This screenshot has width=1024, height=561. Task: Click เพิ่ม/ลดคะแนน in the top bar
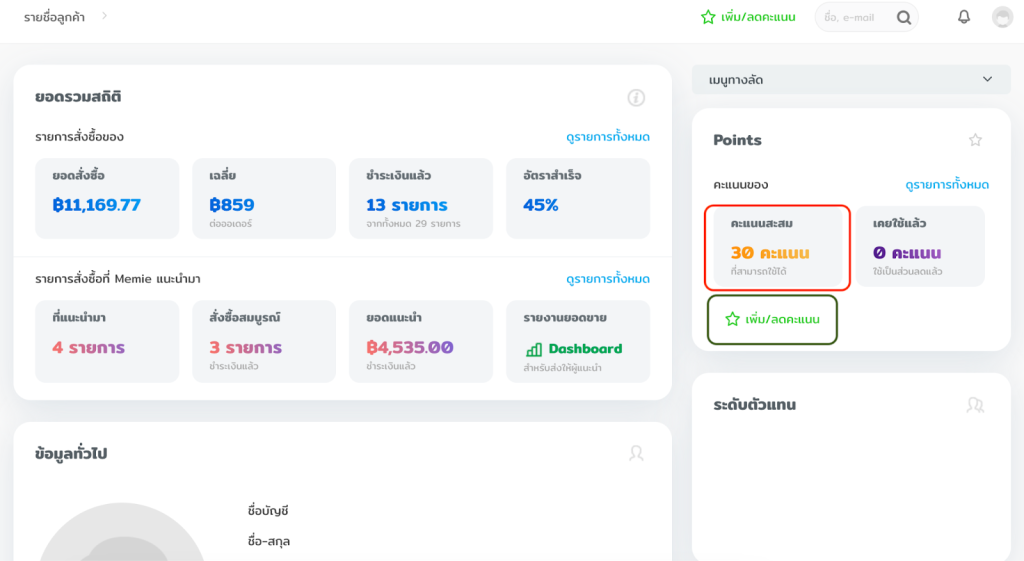[x=748, y=17]
